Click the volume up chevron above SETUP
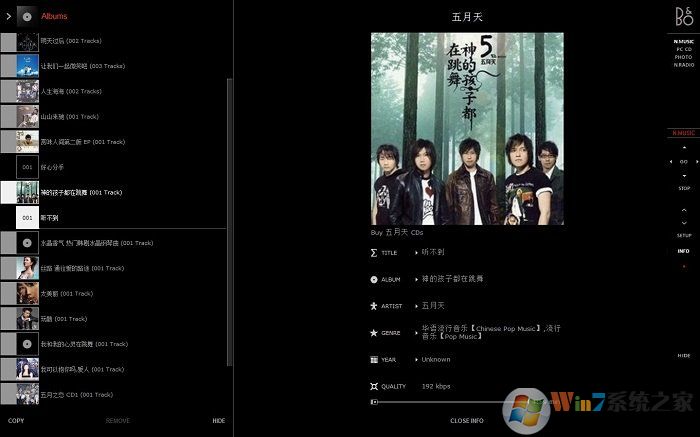 tap(684, 210)
